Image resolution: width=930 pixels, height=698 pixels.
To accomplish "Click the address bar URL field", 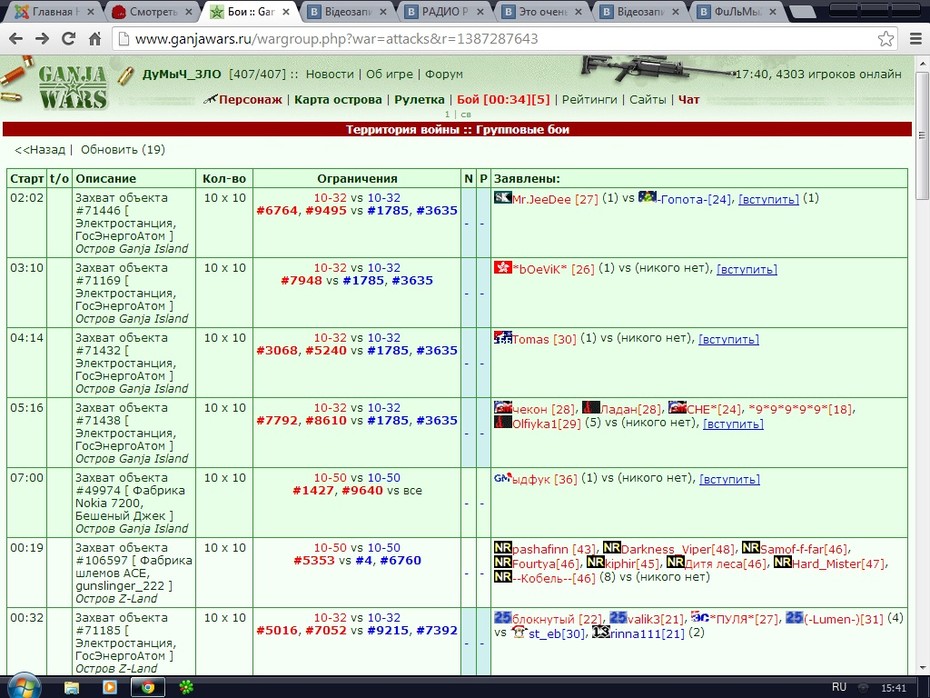I will (498, 39).
